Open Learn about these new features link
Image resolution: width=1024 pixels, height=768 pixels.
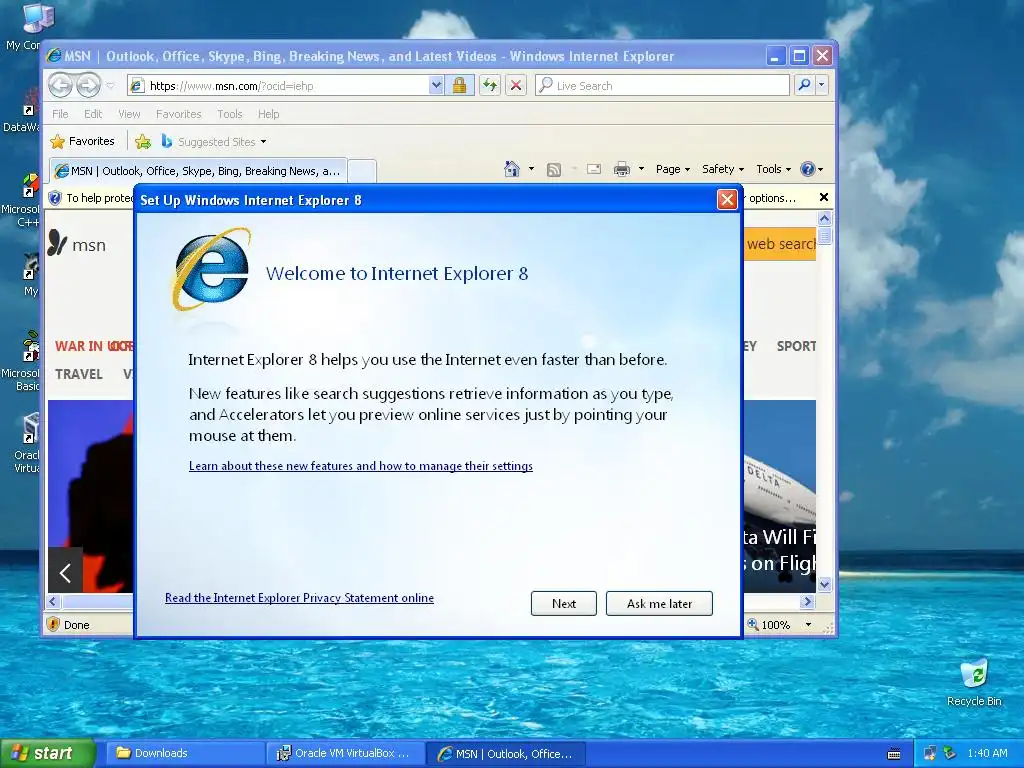point(360,466)
